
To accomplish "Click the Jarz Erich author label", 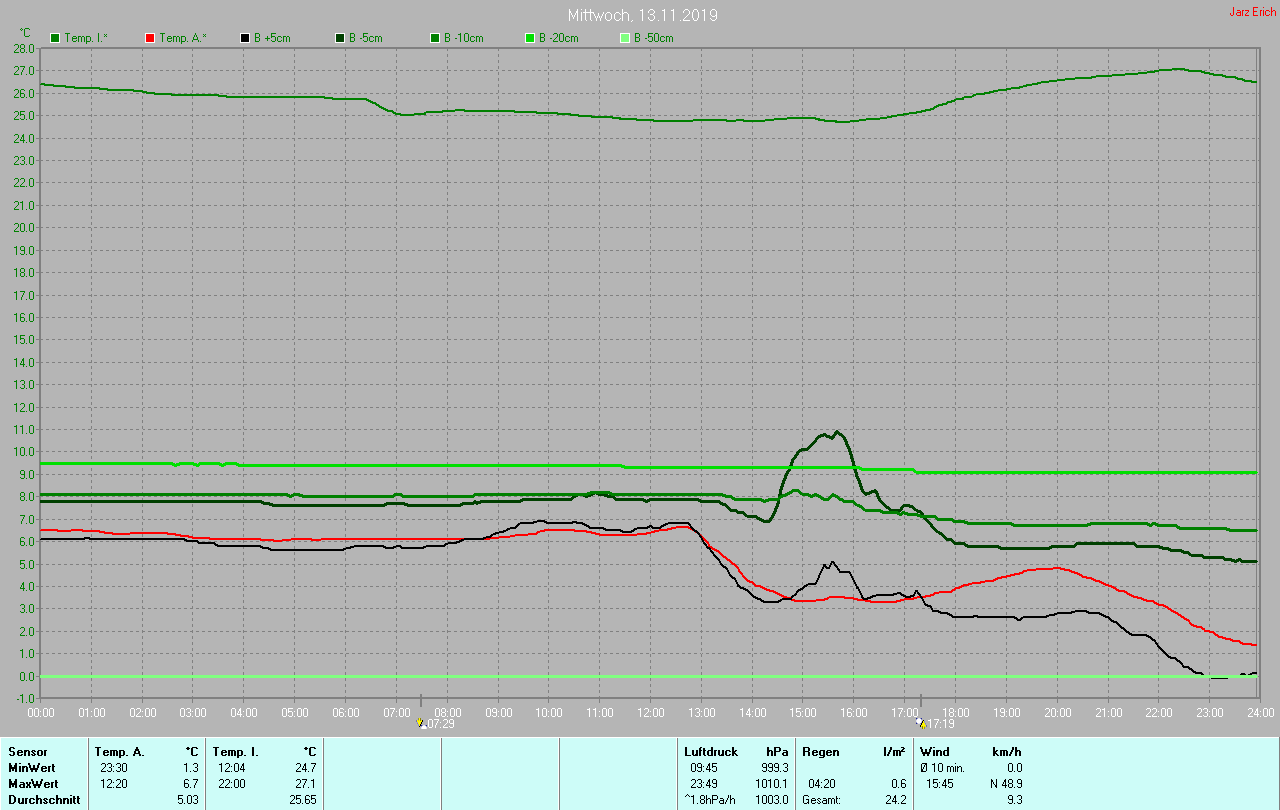I will pos(1252,12).
